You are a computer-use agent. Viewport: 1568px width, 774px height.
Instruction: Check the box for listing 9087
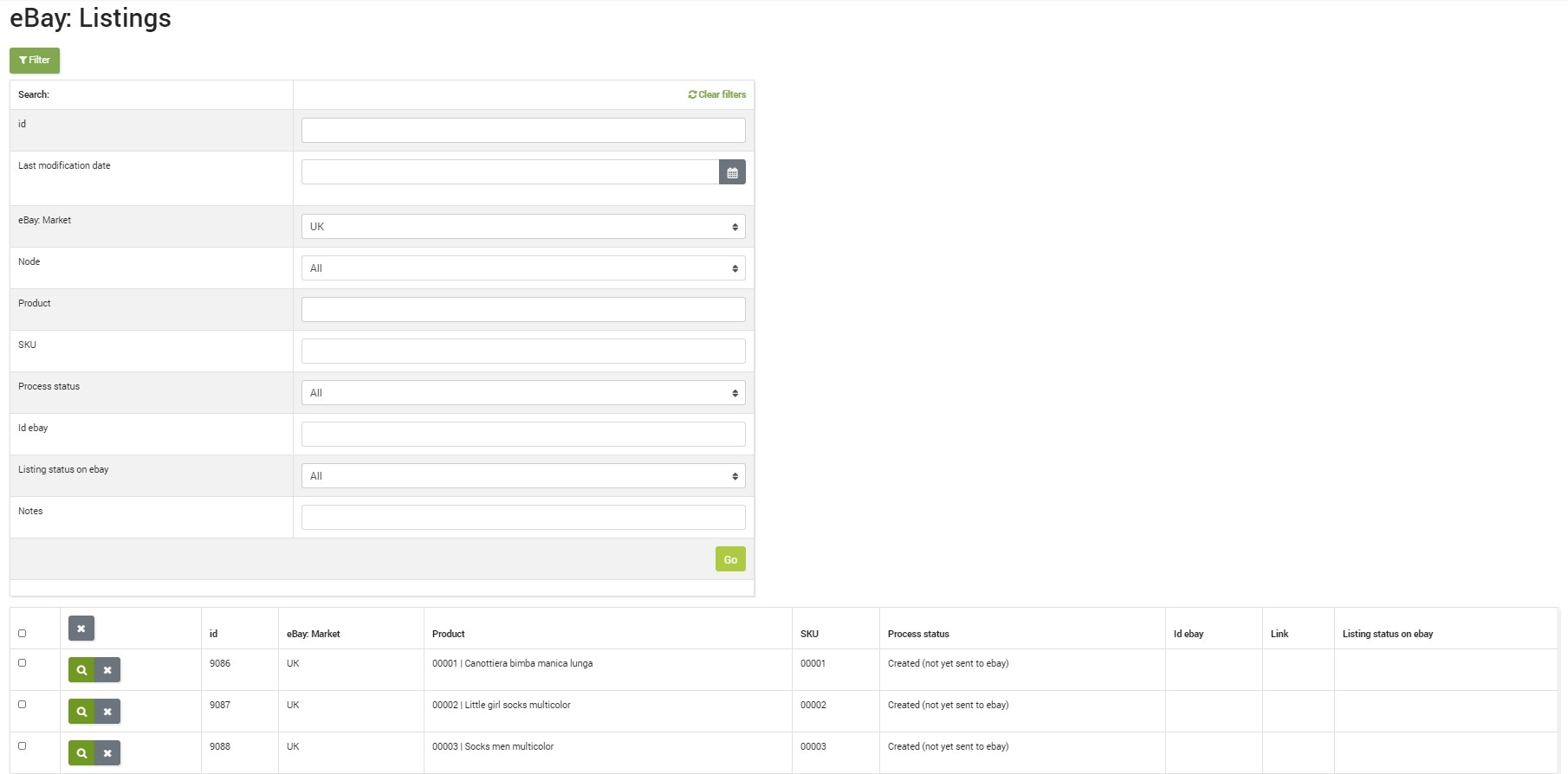(23, 704)
